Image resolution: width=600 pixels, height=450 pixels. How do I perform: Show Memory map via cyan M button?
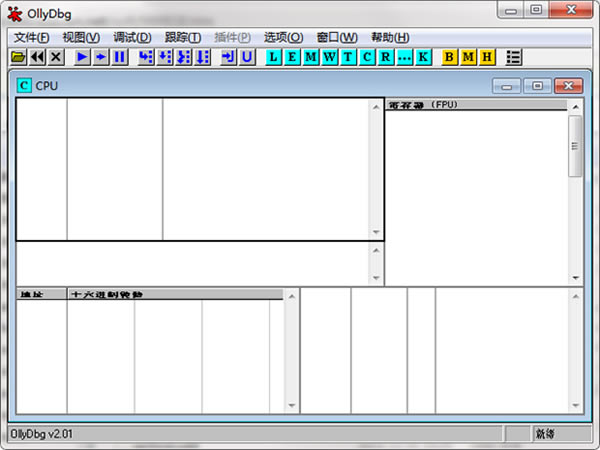coord(311,57)
